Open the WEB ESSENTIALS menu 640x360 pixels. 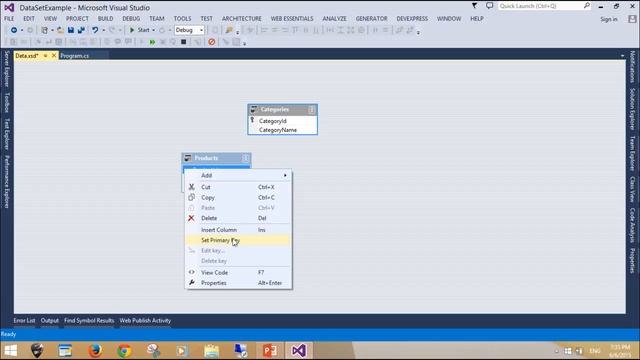pos(292,19)
